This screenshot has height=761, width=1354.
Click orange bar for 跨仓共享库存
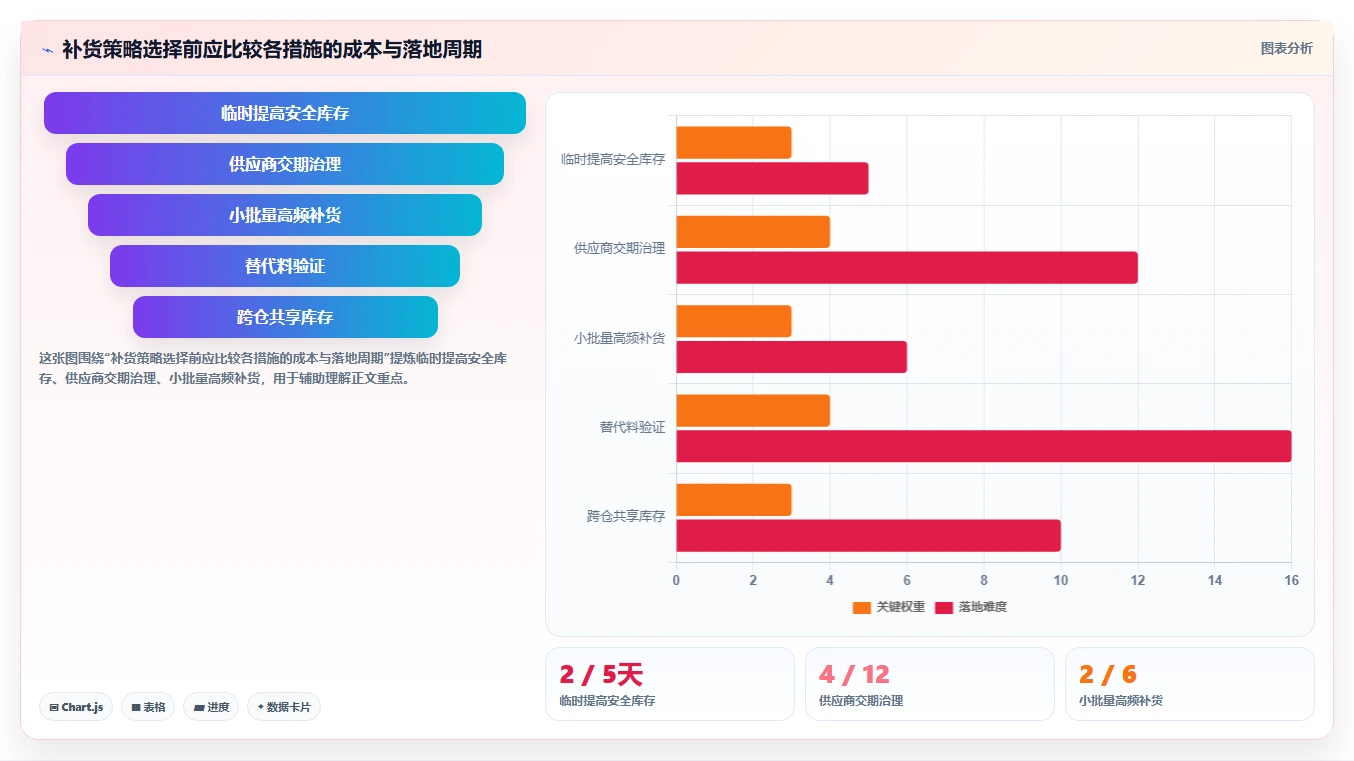(734, 500)
